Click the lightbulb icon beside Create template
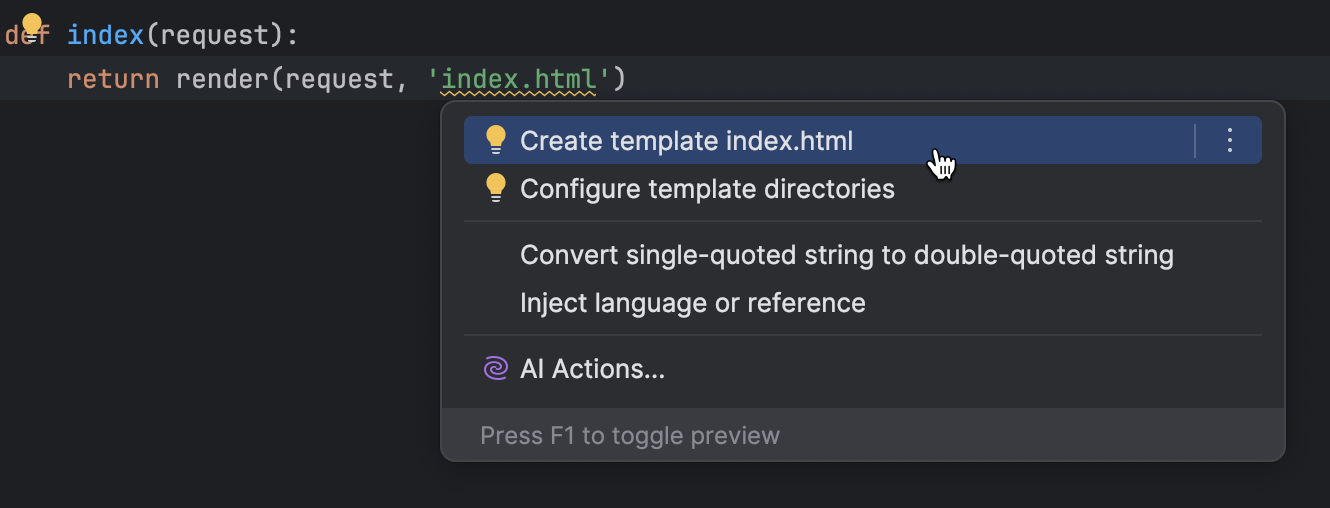This screenshot has width=1330, height=508. point(496,141)
